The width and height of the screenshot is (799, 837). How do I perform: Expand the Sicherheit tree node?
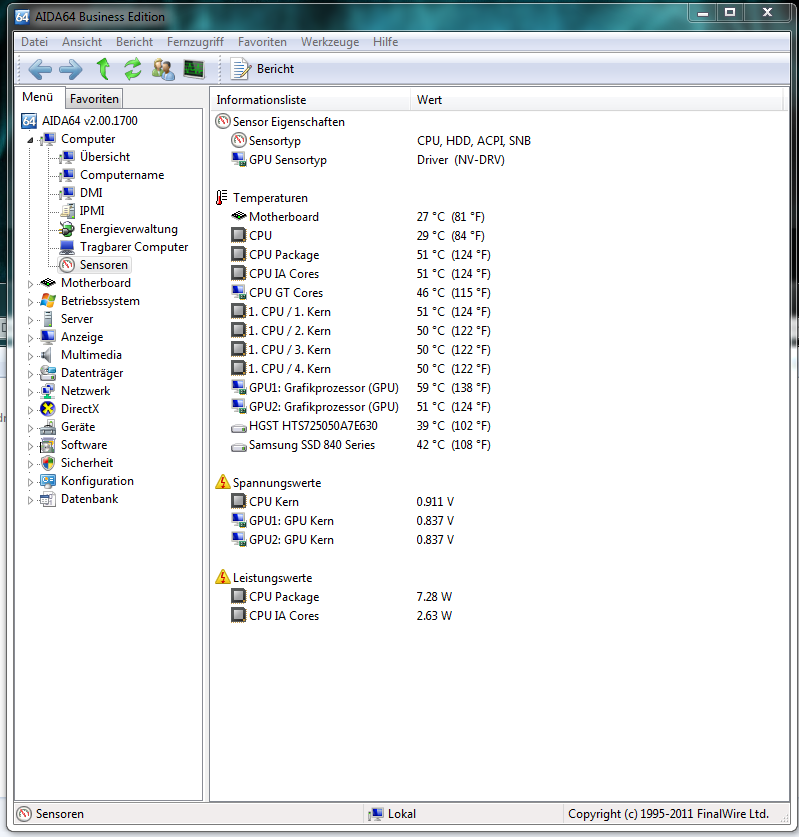click(30, 464)
